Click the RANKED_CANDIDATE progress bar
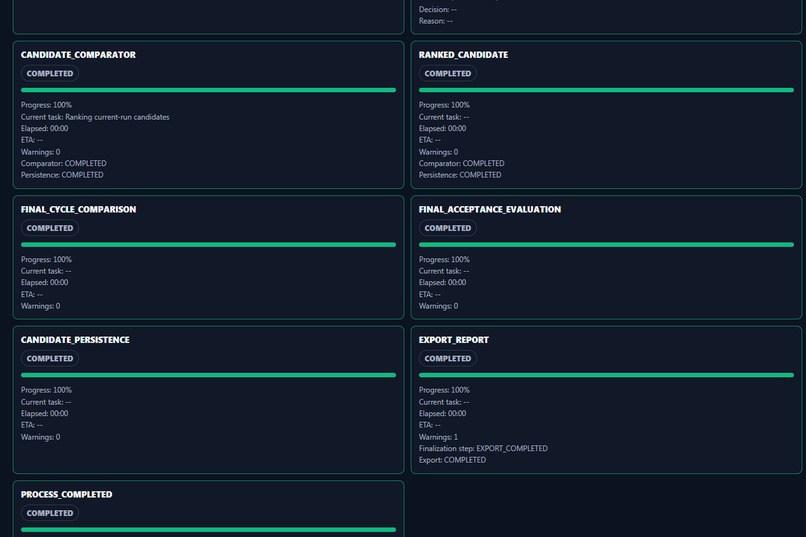Viewport: 806px width, 537px height. click(x=606, y=90)
